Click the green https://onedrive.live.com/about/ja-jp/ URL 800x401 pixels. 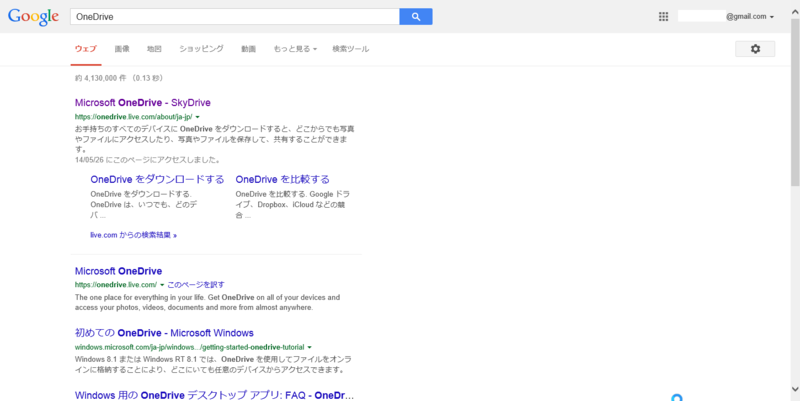(134, 117)
